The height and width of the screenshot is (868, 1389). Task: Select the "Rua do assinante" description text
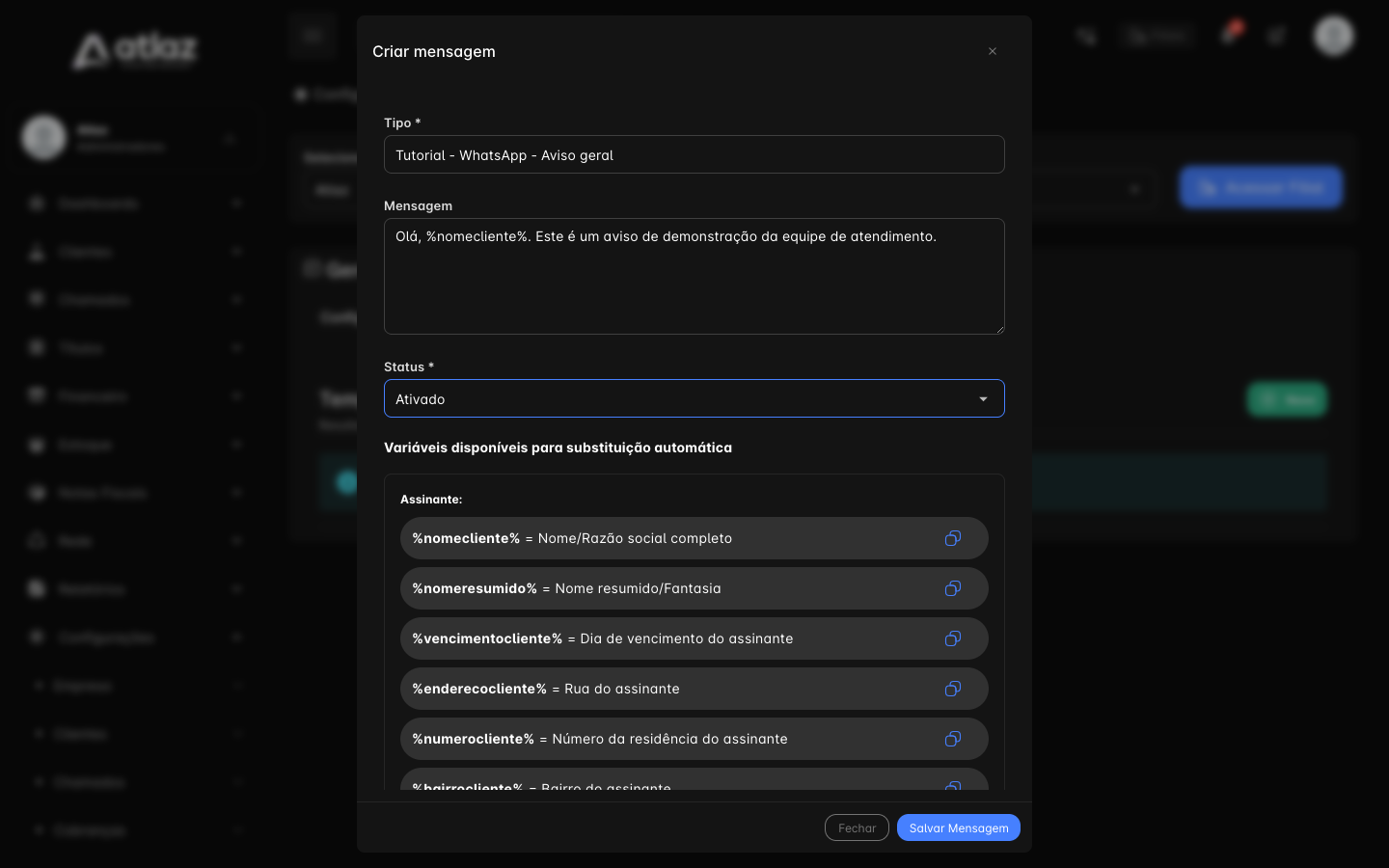(x=622, y=689)
